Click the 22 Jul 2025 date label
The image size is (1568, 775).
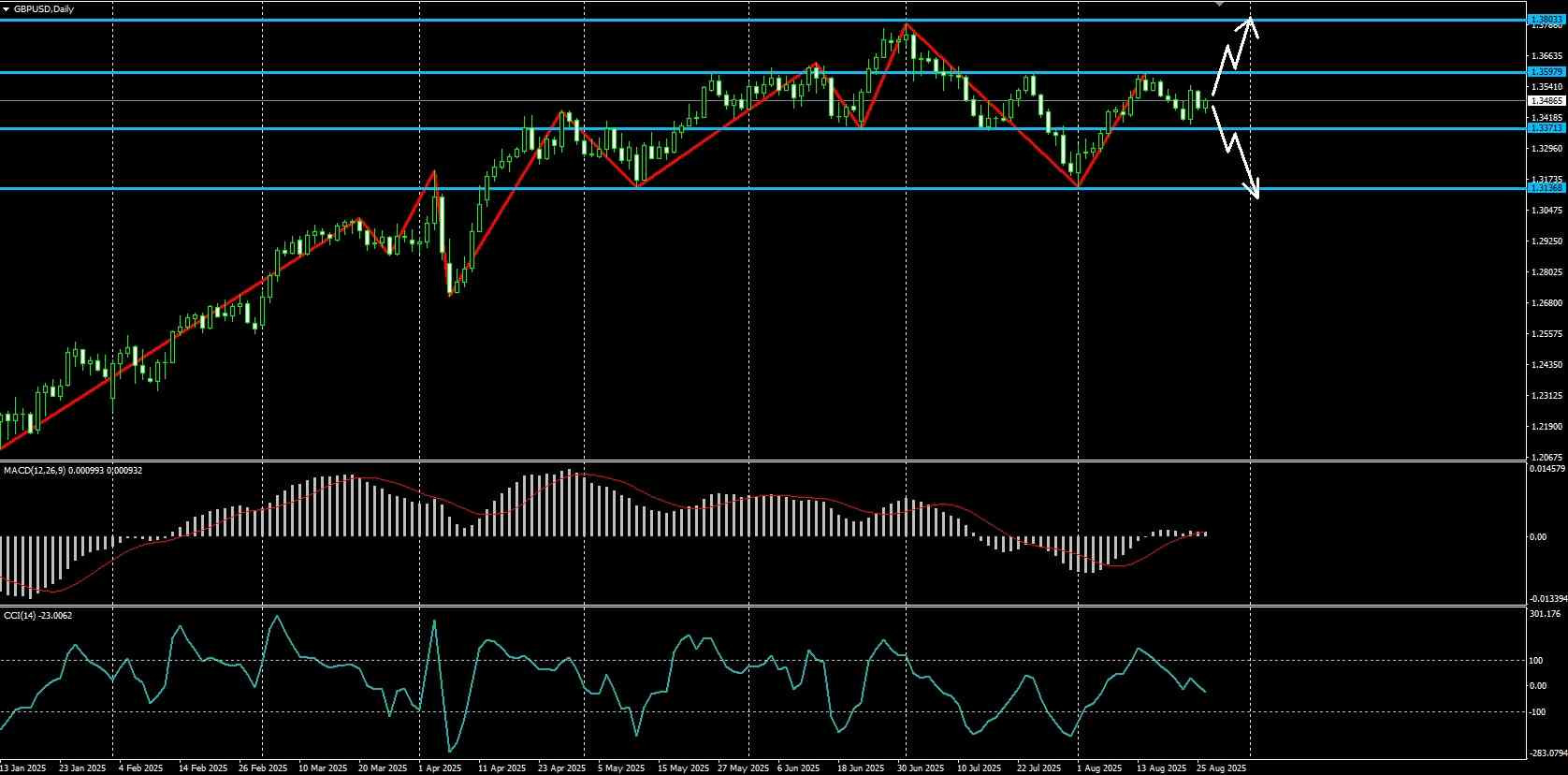point(1038,768)
